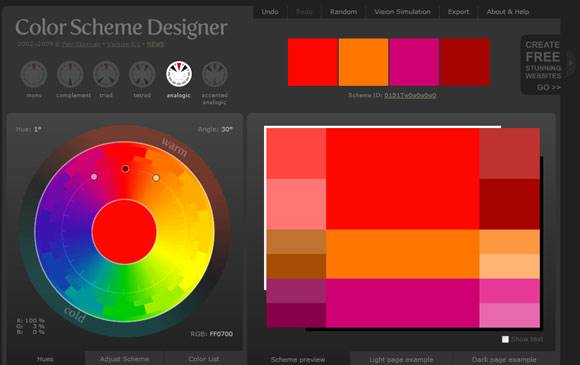
Task: Click the Color Scheme Designer title
Action: pos(121,28)
